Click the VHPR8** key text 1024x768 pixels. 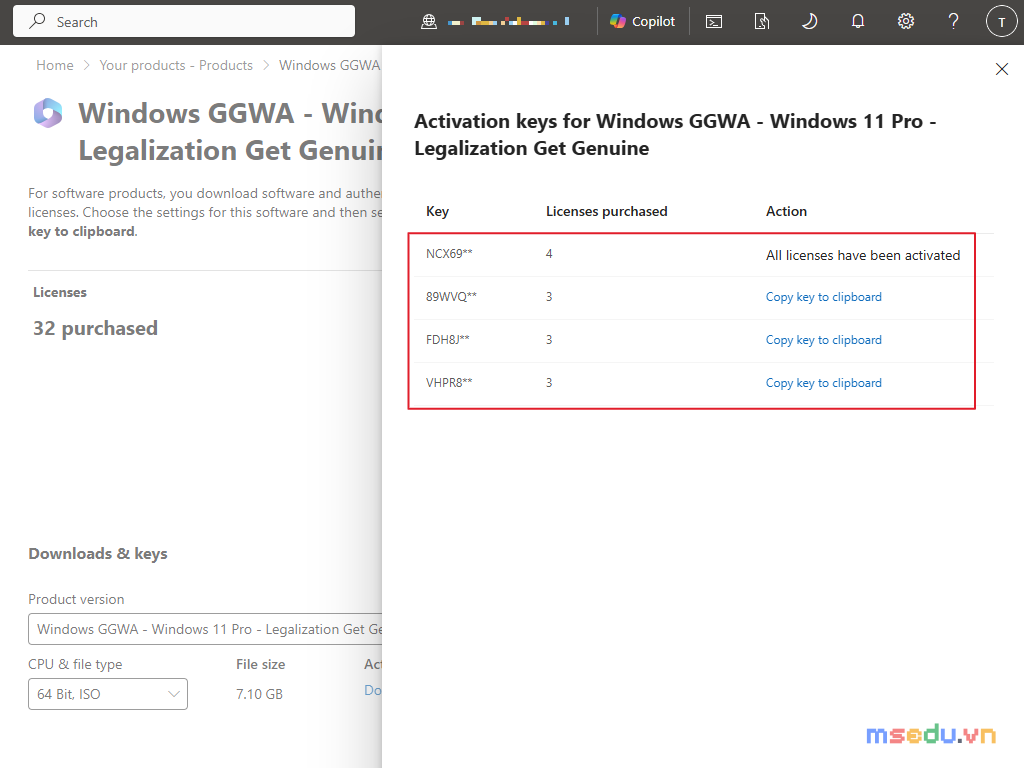(x=449, y=383)
